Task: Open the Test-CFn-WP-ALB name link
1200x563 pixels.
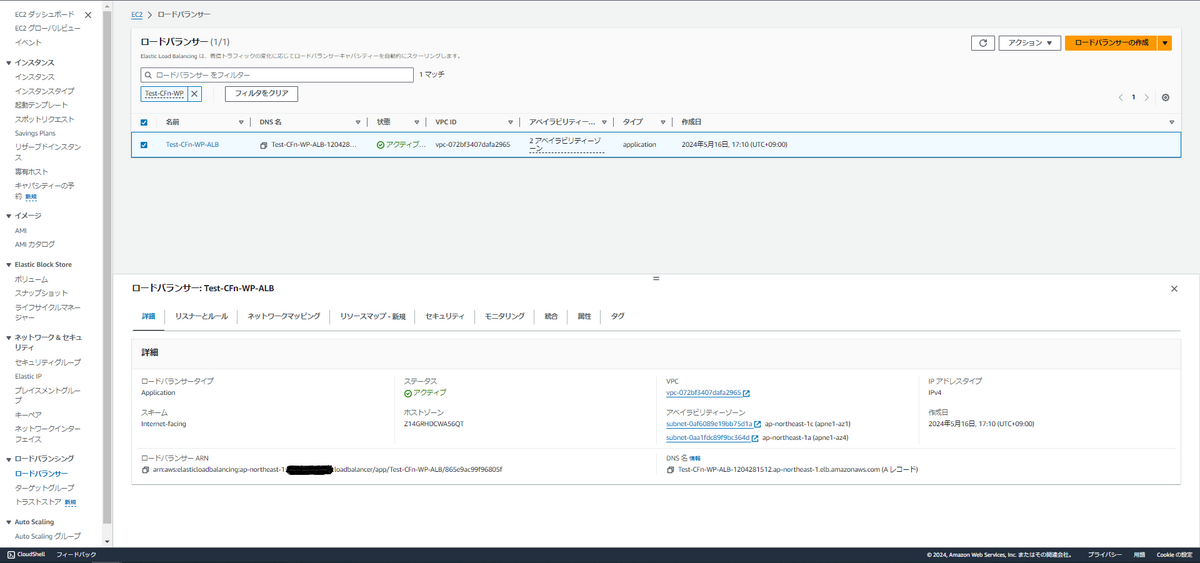Action: (192, 145)
